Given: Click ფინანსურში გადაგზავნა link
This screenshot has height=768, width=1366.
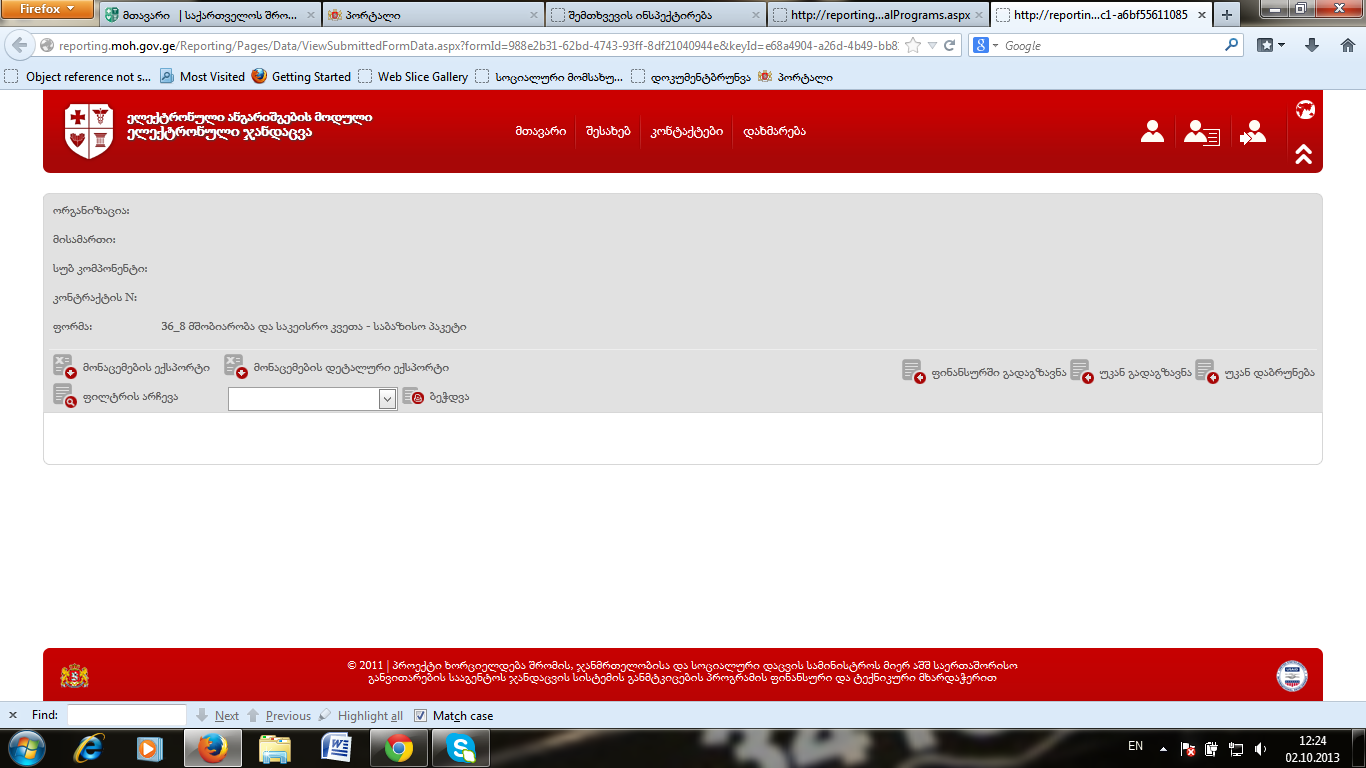Looking at the screenshot, I should 997,373.
